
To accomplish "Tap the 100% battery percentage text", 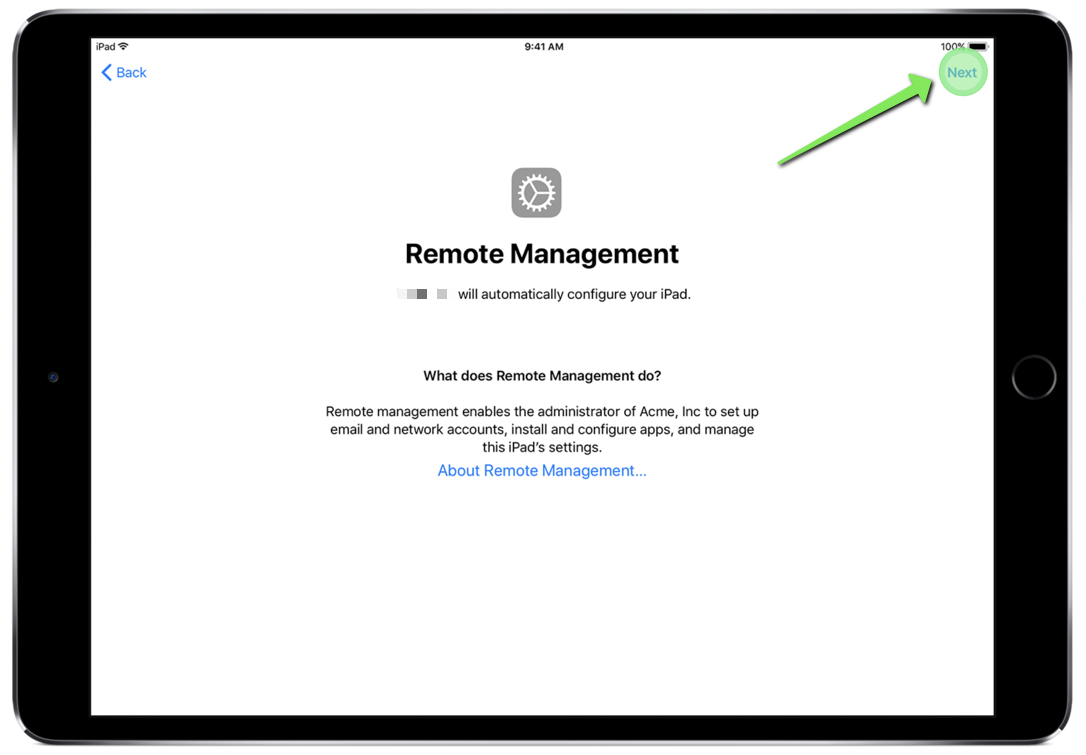I will click(x=951, y=47).
